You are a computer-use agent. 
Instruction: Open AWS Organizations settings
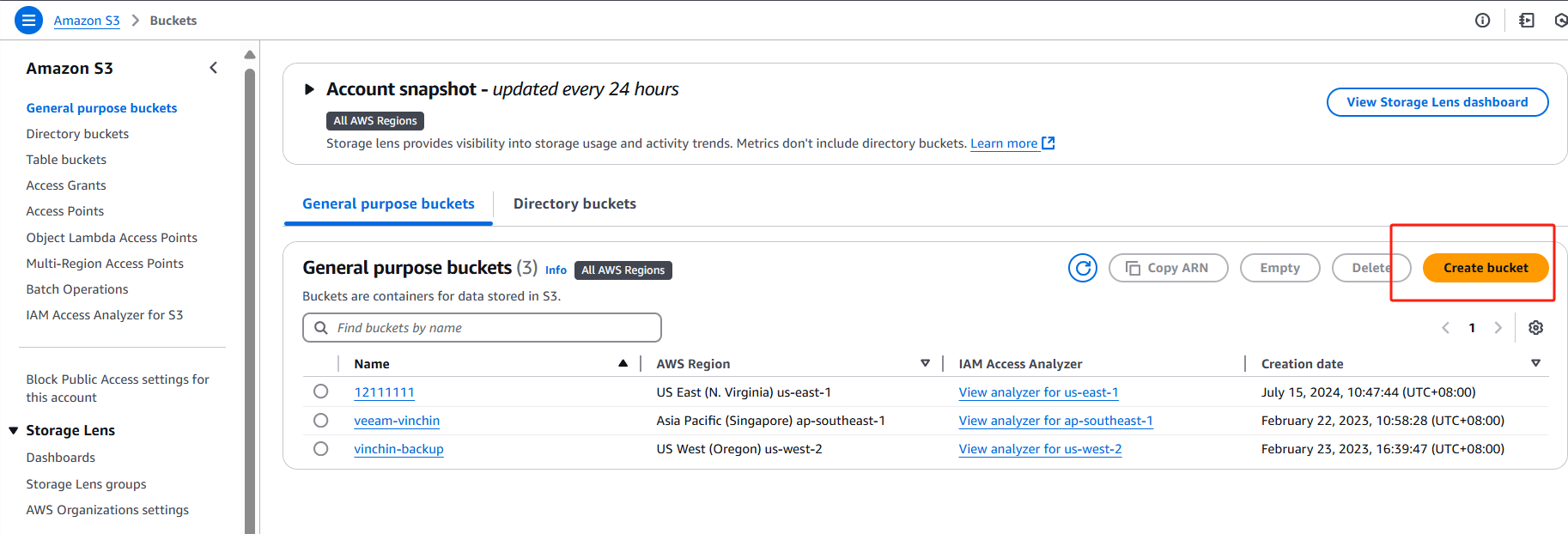click(107, 510)
